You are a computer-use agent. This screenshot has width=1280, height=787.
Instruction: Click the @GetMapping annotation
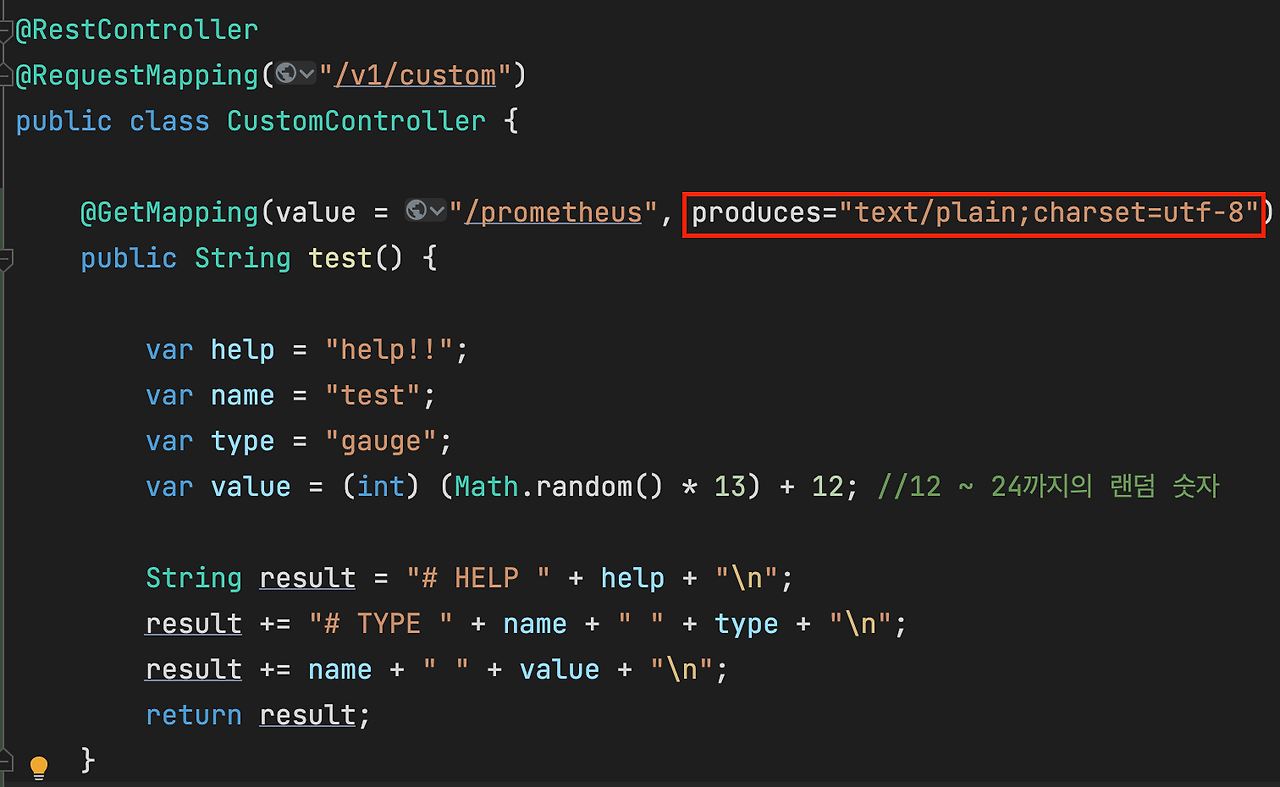[x=170, y=212]
